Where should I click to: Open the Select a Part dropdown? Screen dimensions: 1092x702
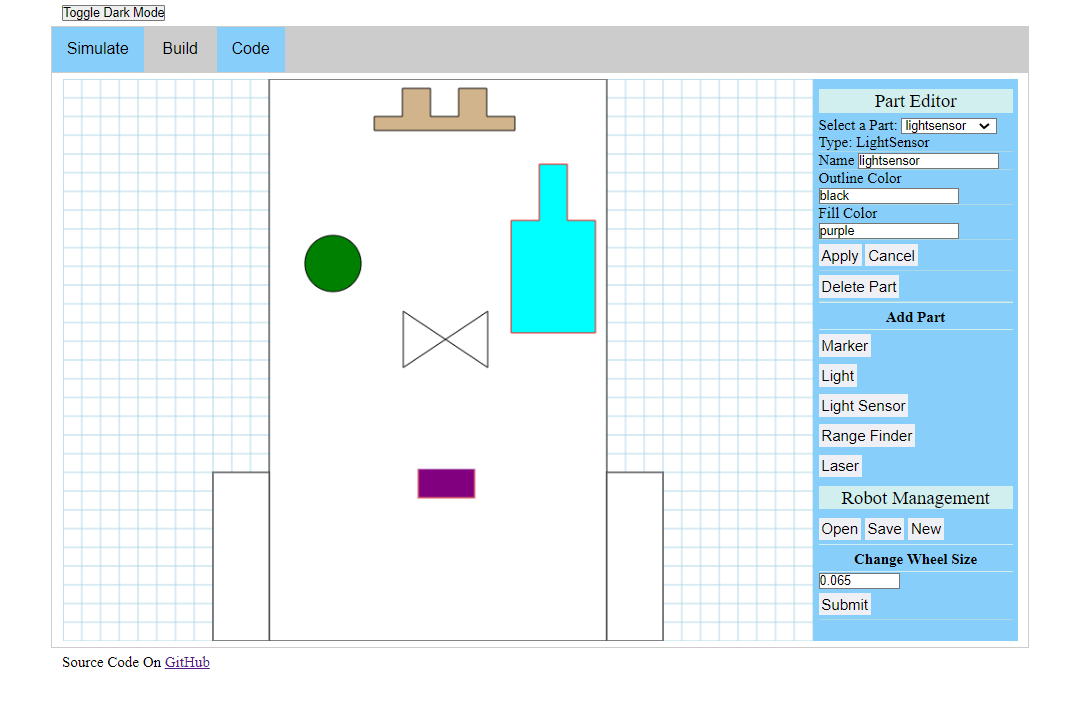pyautogui.click(x=949, y=126)
